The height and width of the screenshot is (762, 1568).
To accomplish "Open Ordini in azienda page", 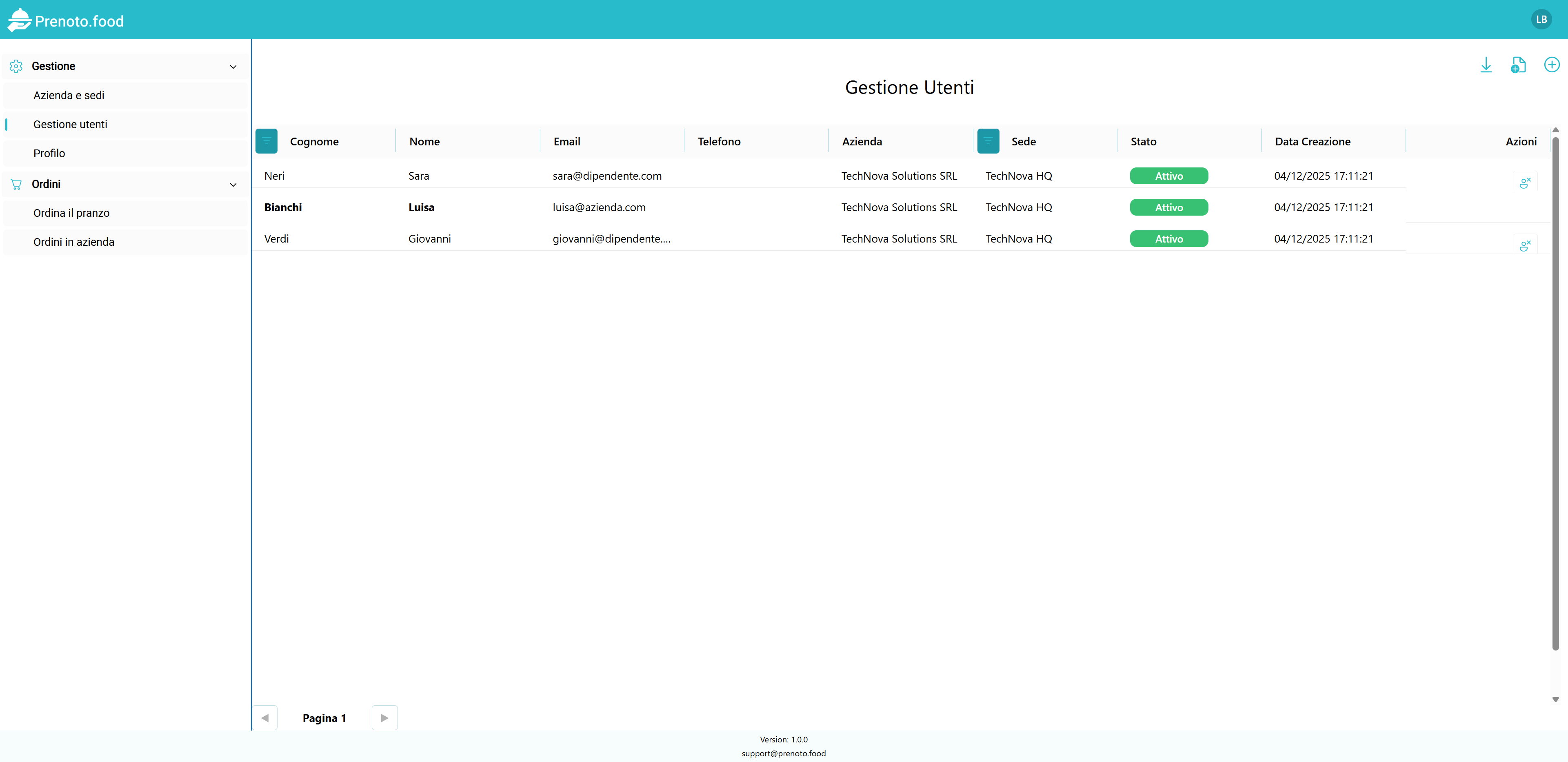I will pyautogui.click(x=73, y=242).
